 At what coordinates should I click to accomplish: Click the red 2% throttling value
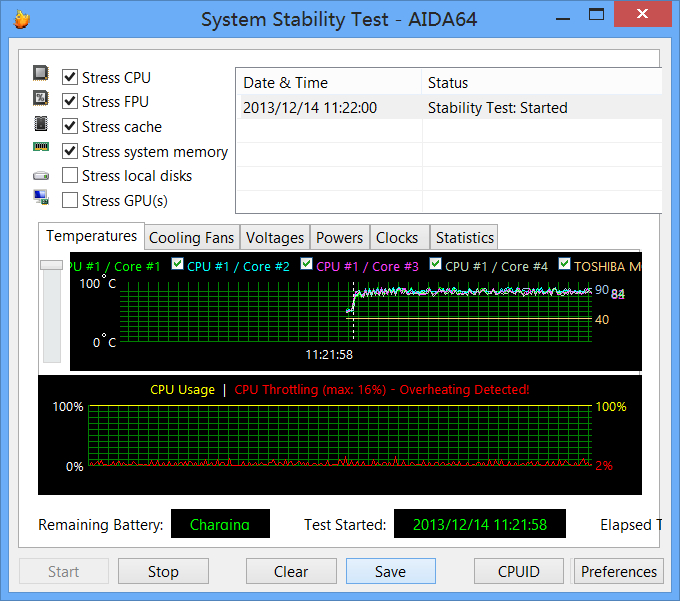pyautogui.click(x=604, y=466)
